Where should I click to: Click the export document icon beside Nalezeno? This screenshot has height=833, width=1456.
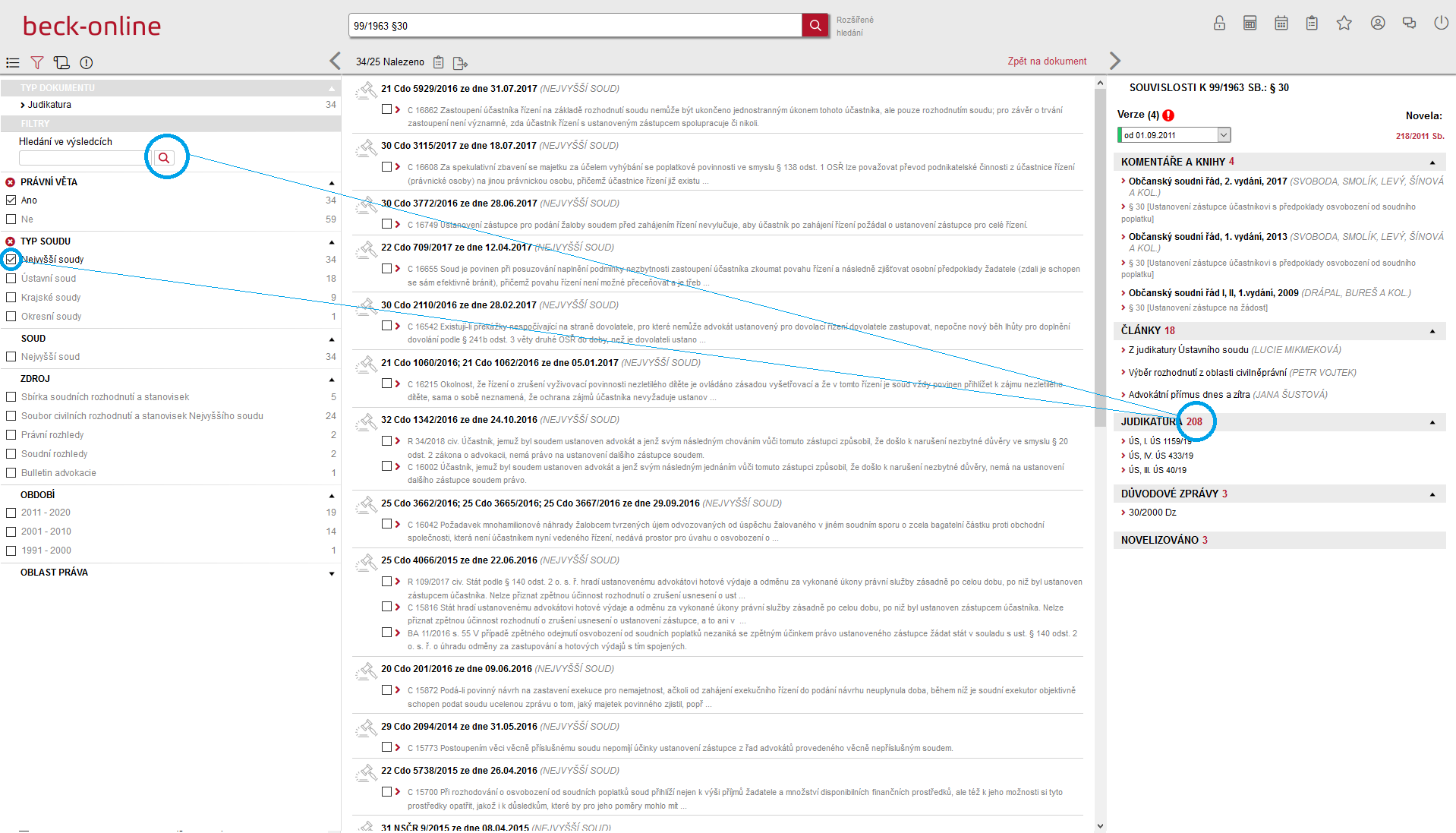460,62
